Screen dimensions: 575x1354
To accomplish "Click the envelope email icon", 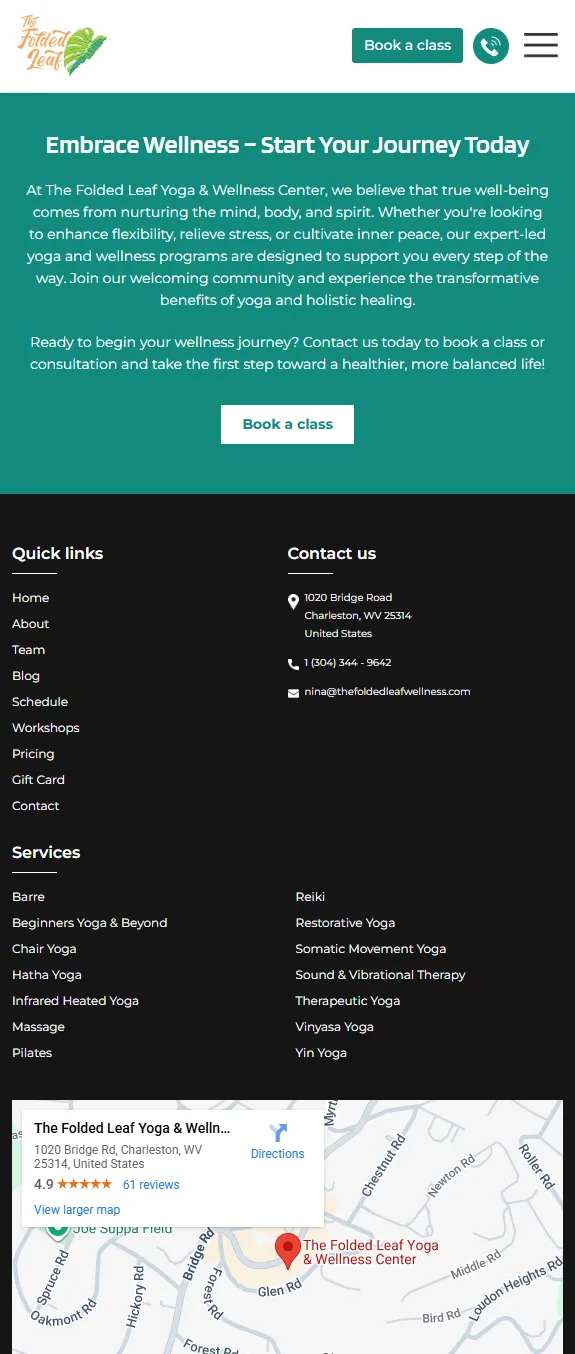I will pos(293,693).
